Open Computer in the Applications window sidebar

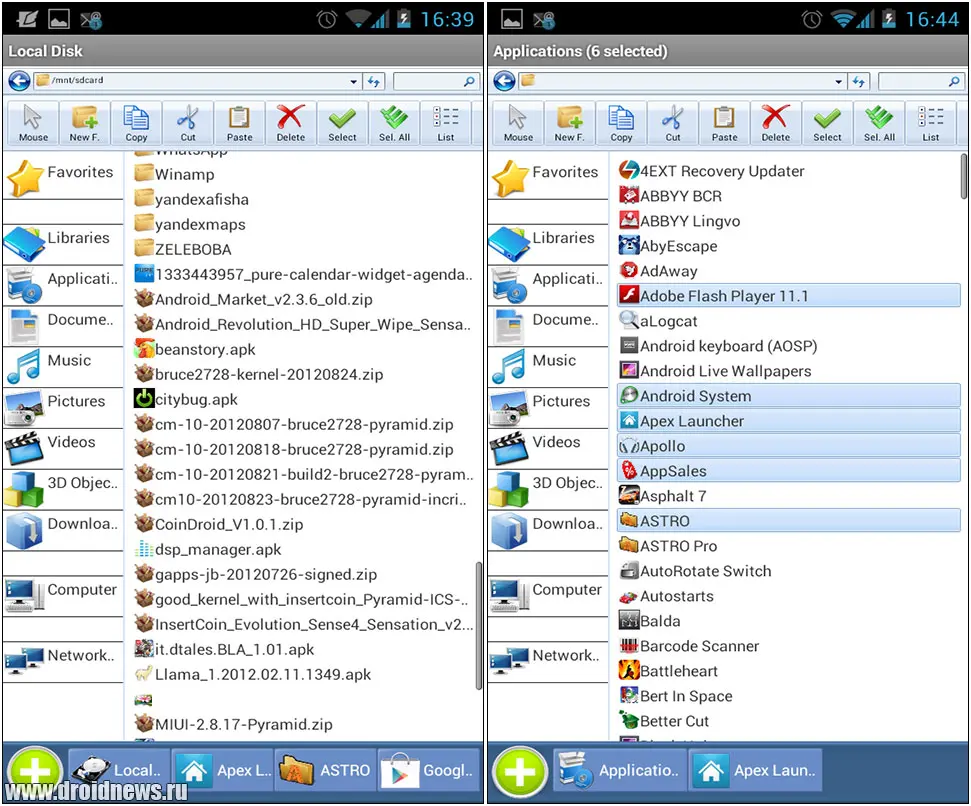click(x=548, y=596)
